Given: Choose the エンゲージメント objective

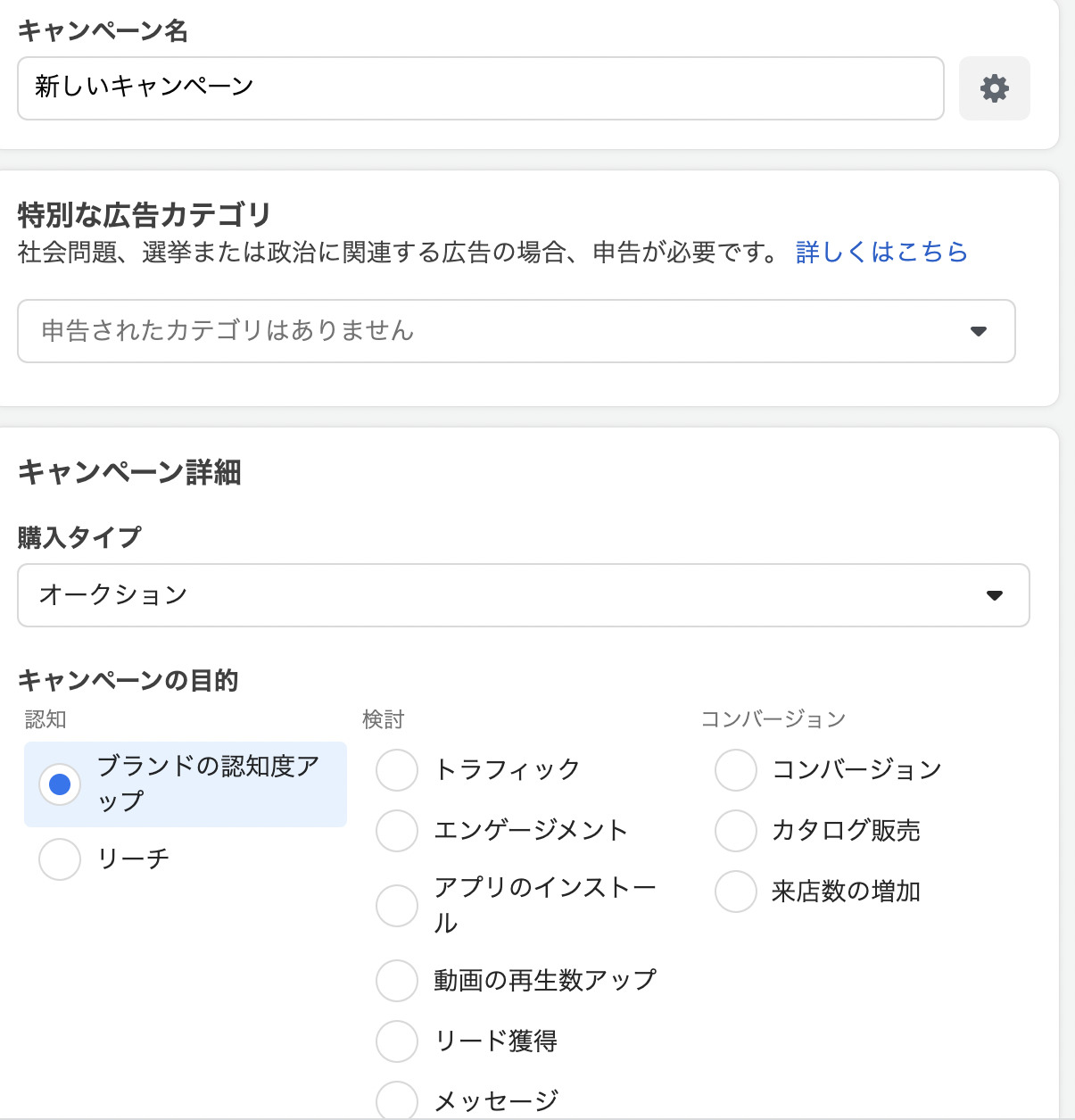Looking at the screenshot, I should pos(396,830).
